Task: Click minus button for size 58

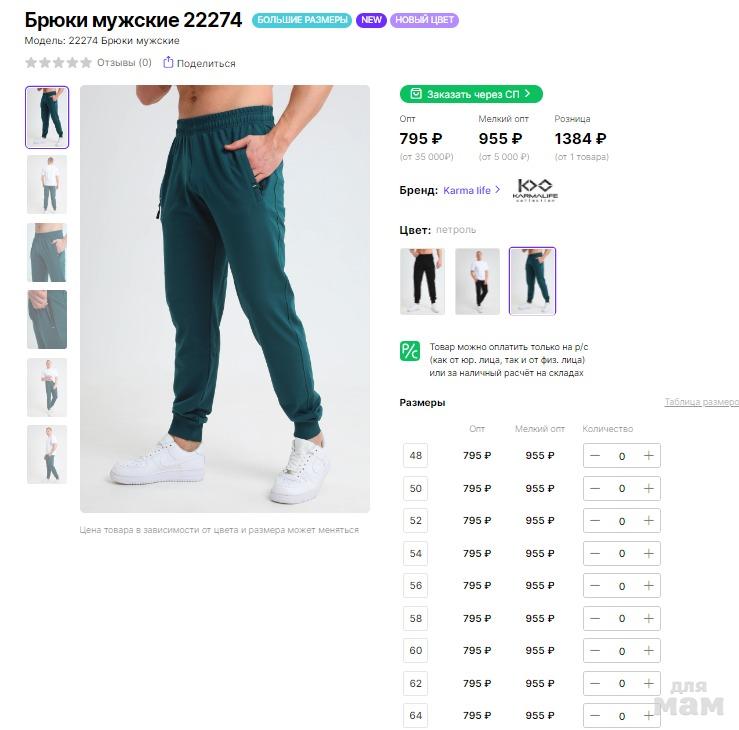Action: pyautogui.click(x=595, y=619)
